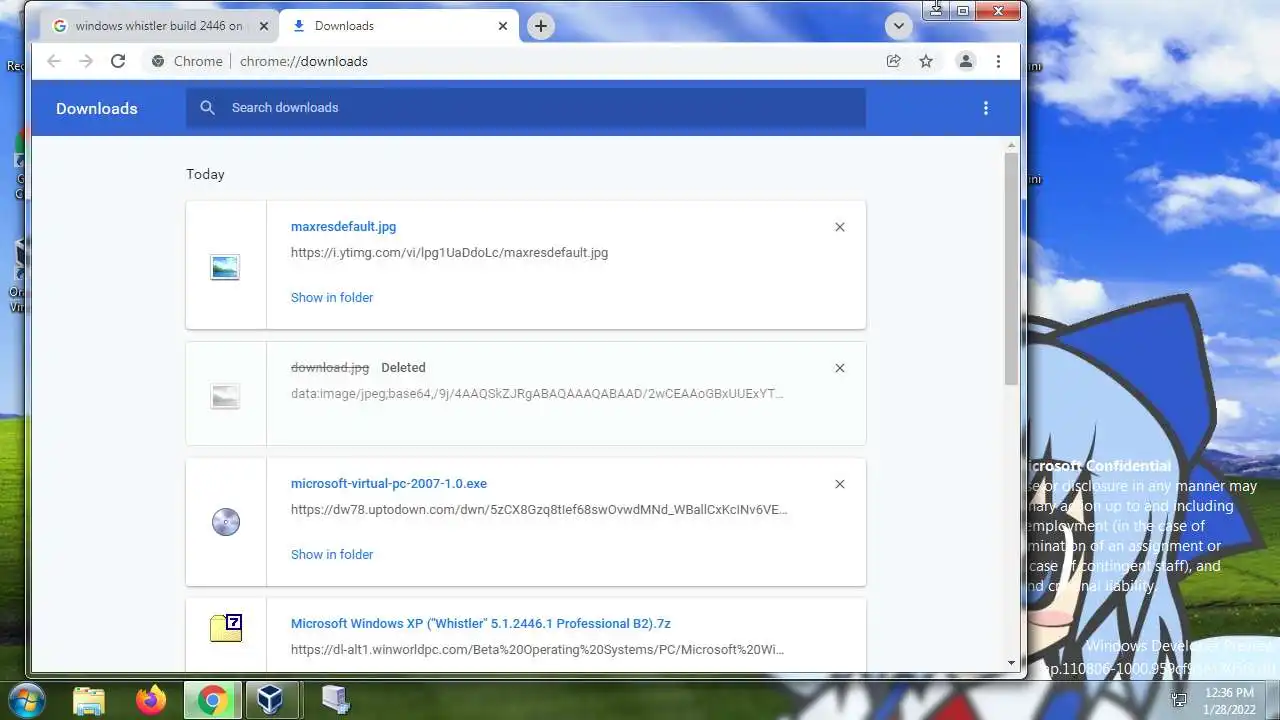Remove microsoft-virtual-pc-2007 exe from the list
This screenshot has width=1280, height=720.
(x=840, y=484)
